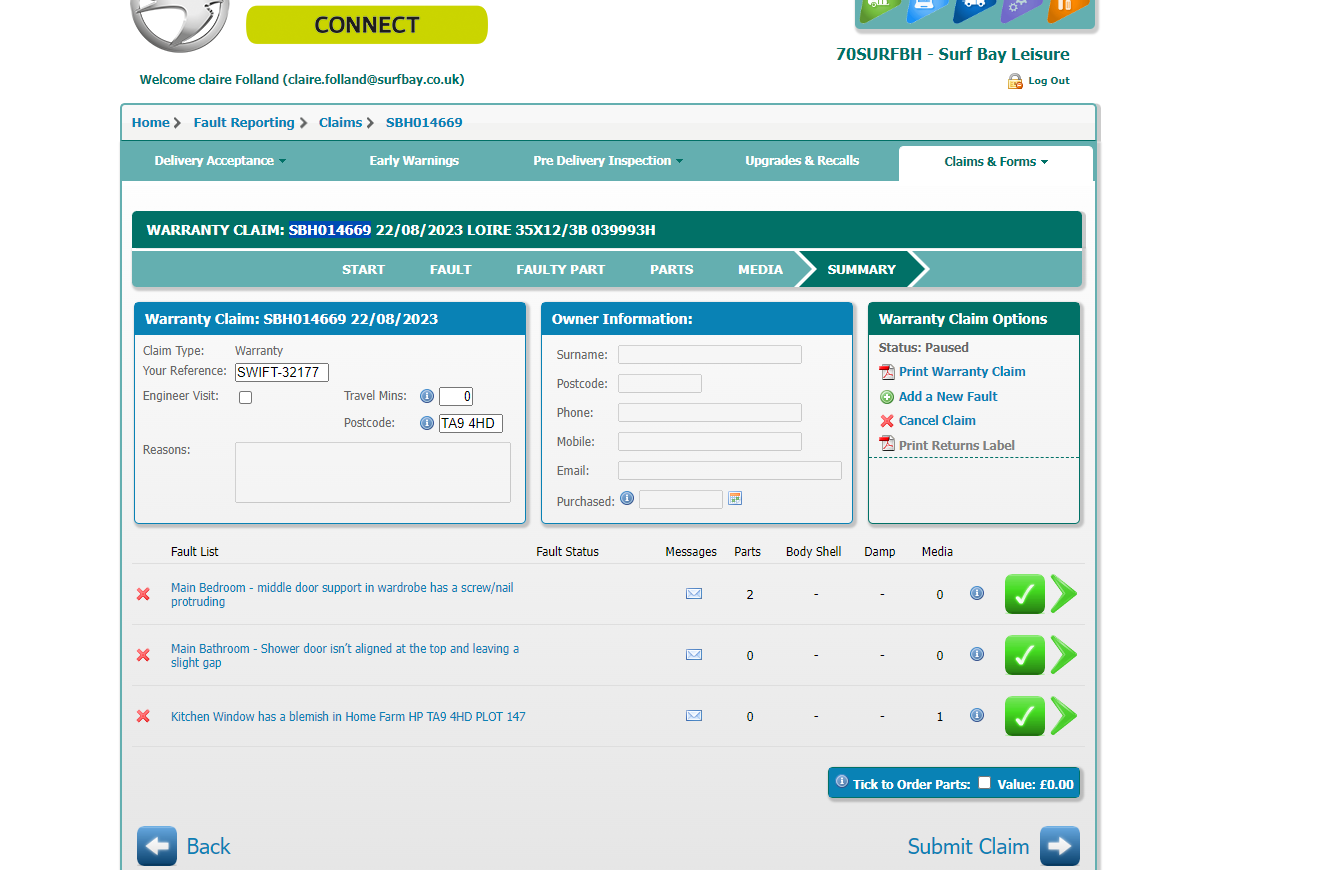Click into the Reasons text area
This screenshot has height=870, width=1337.
tap(372, 472)
